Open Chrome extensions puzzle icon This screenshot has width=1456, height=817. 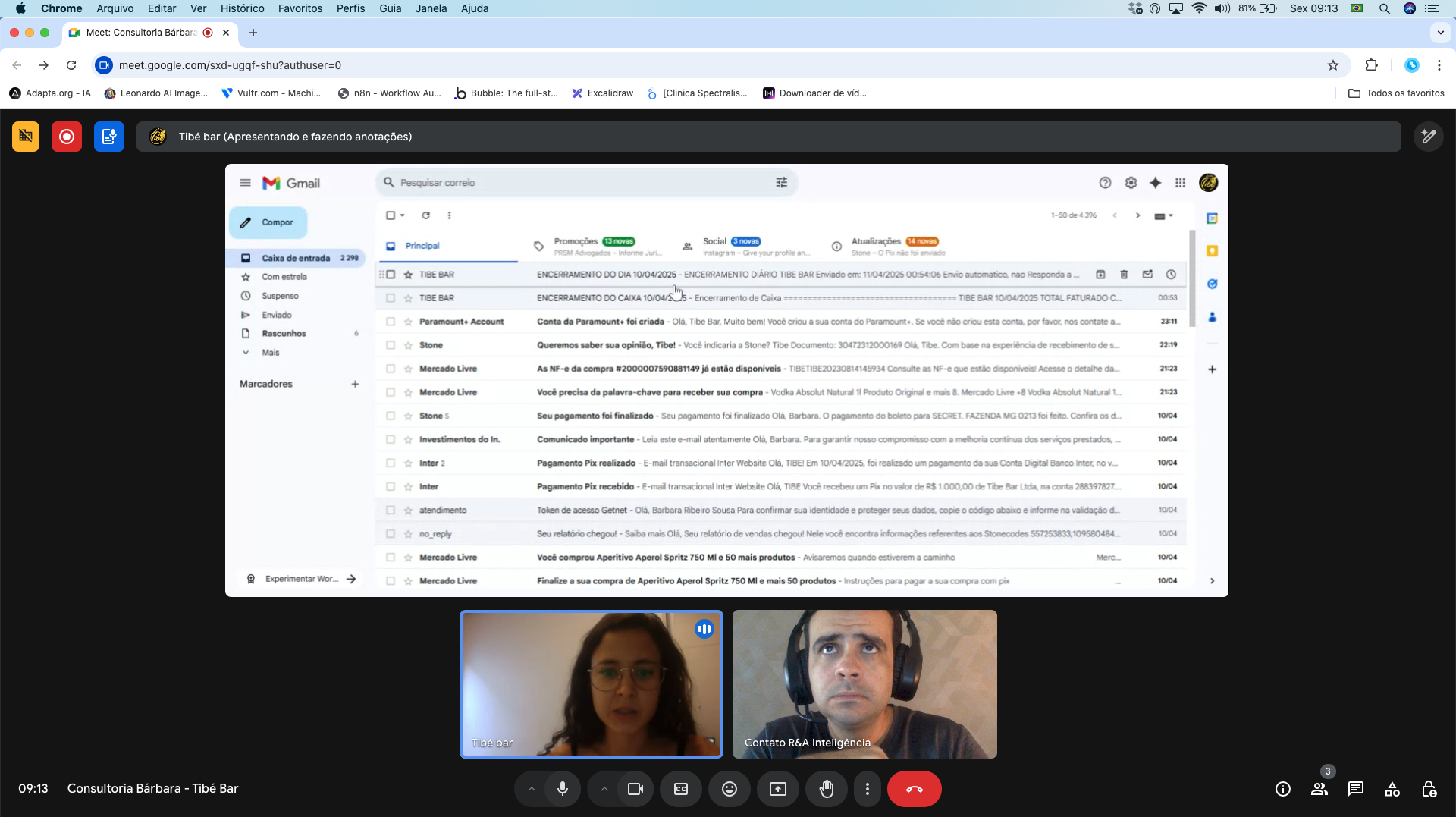[1371, 65]
